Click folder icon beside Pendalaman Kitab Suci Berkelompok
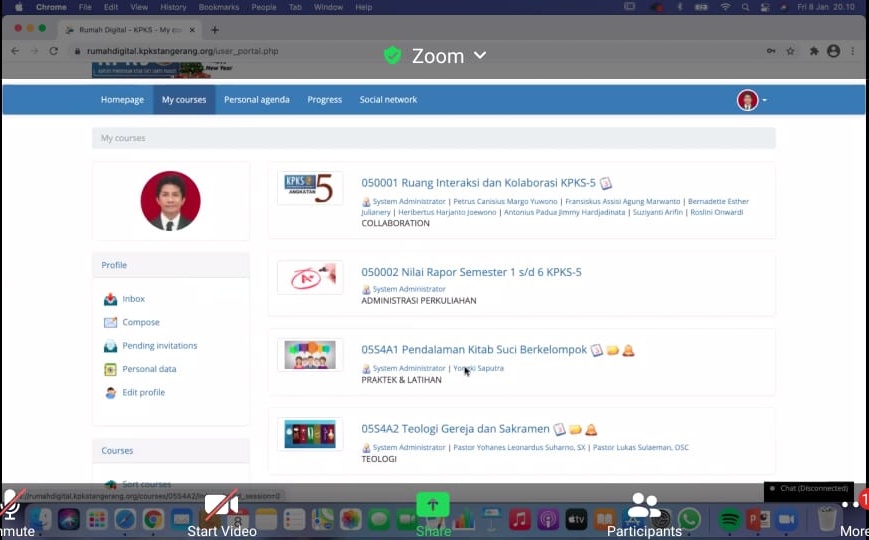The image size is (869, 540). (612, 350)
